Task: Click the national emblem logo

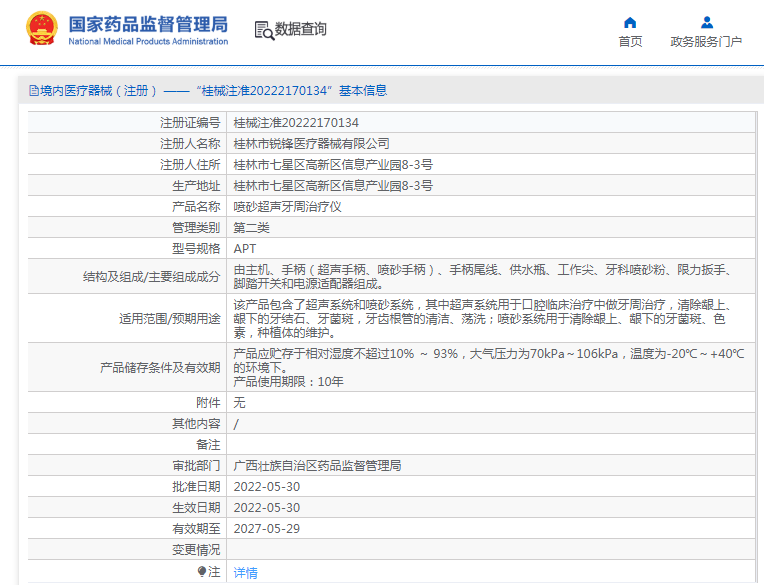Action: pyautogui.click(x=41, y=29)
